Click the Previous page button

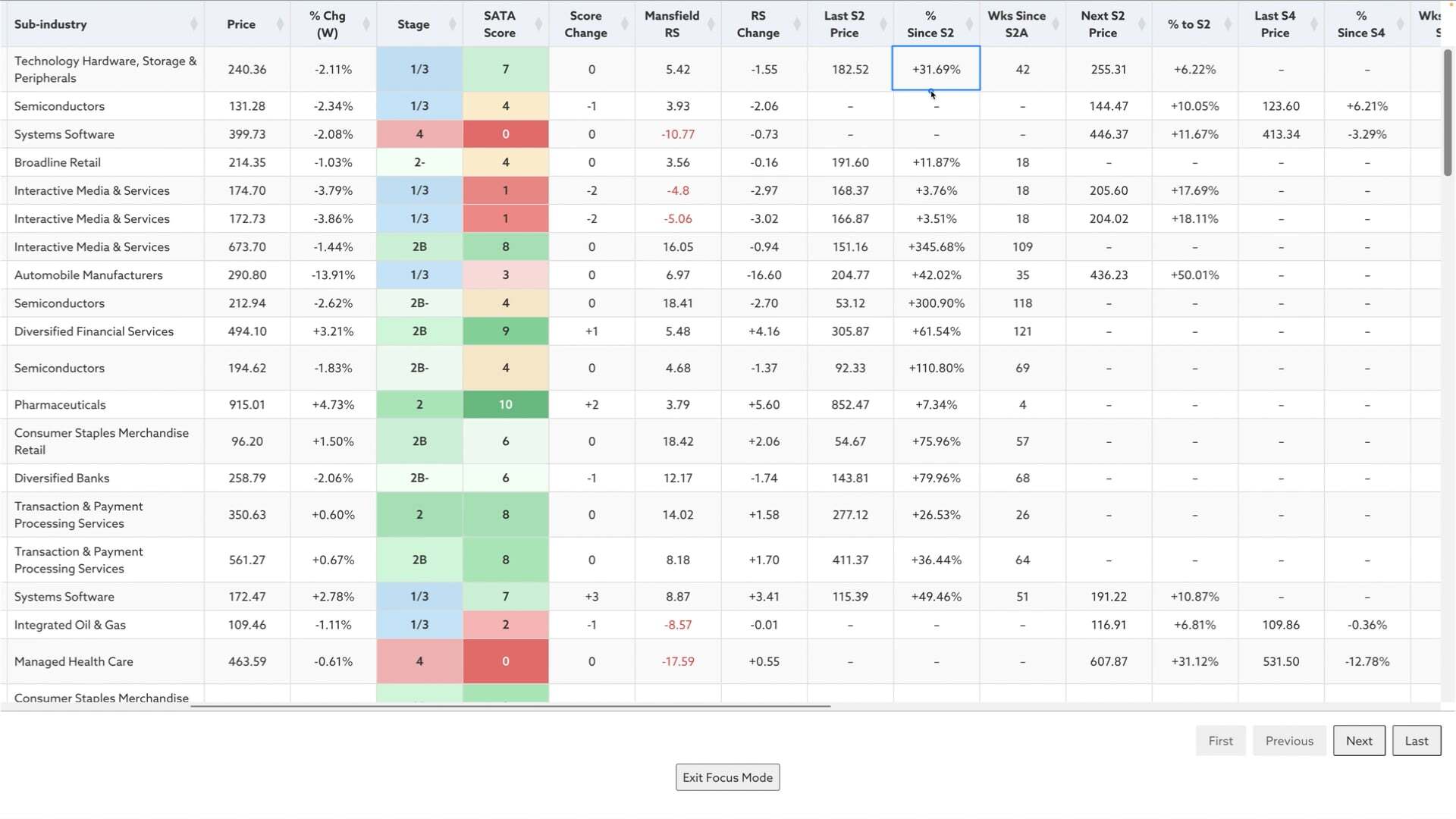point(1288,741)
